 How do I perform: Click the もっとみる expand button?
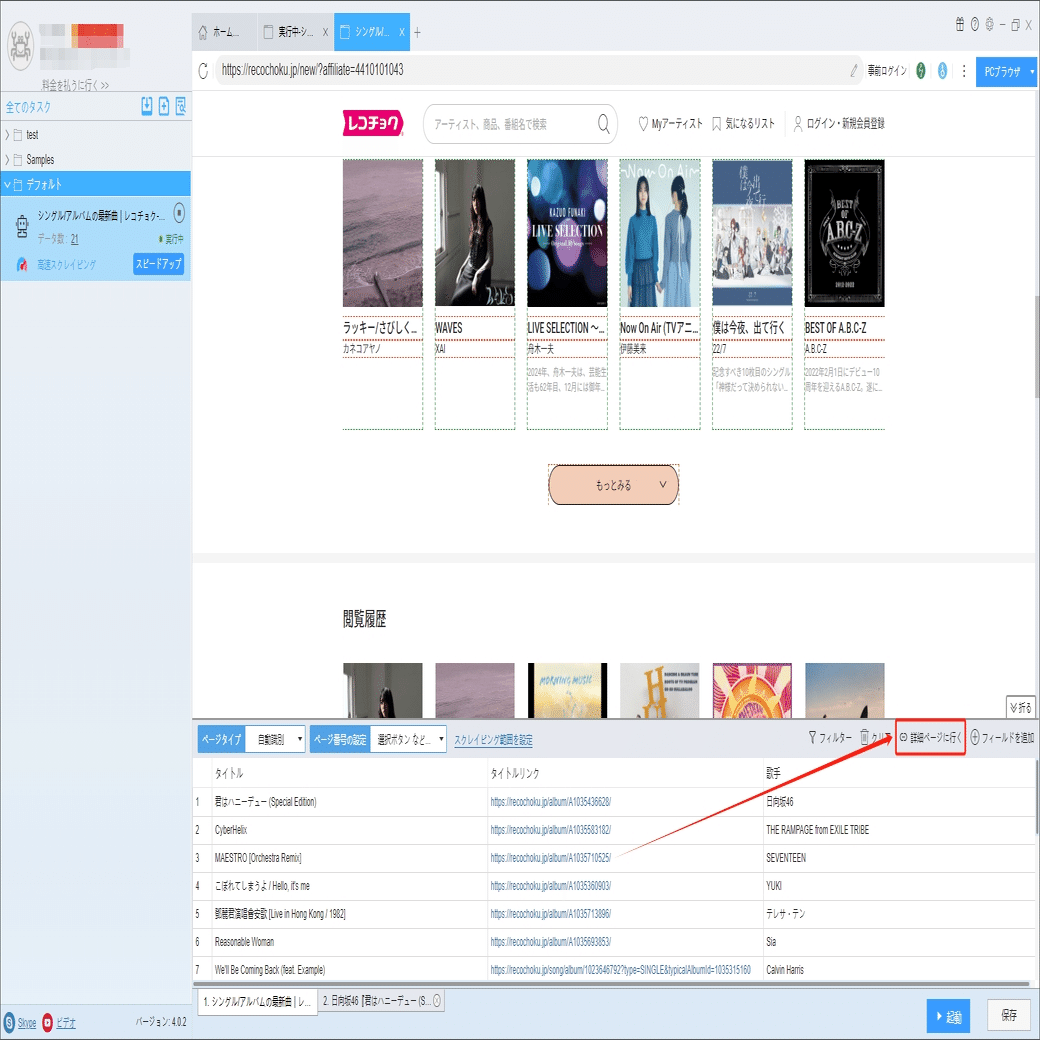point(614,485)
